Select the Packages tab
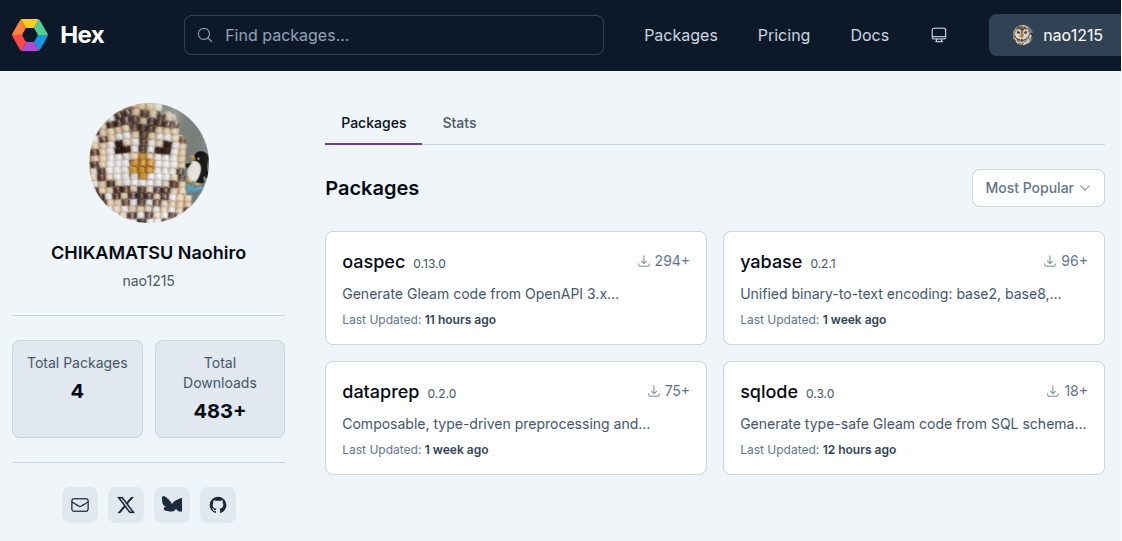 (373, 123)
